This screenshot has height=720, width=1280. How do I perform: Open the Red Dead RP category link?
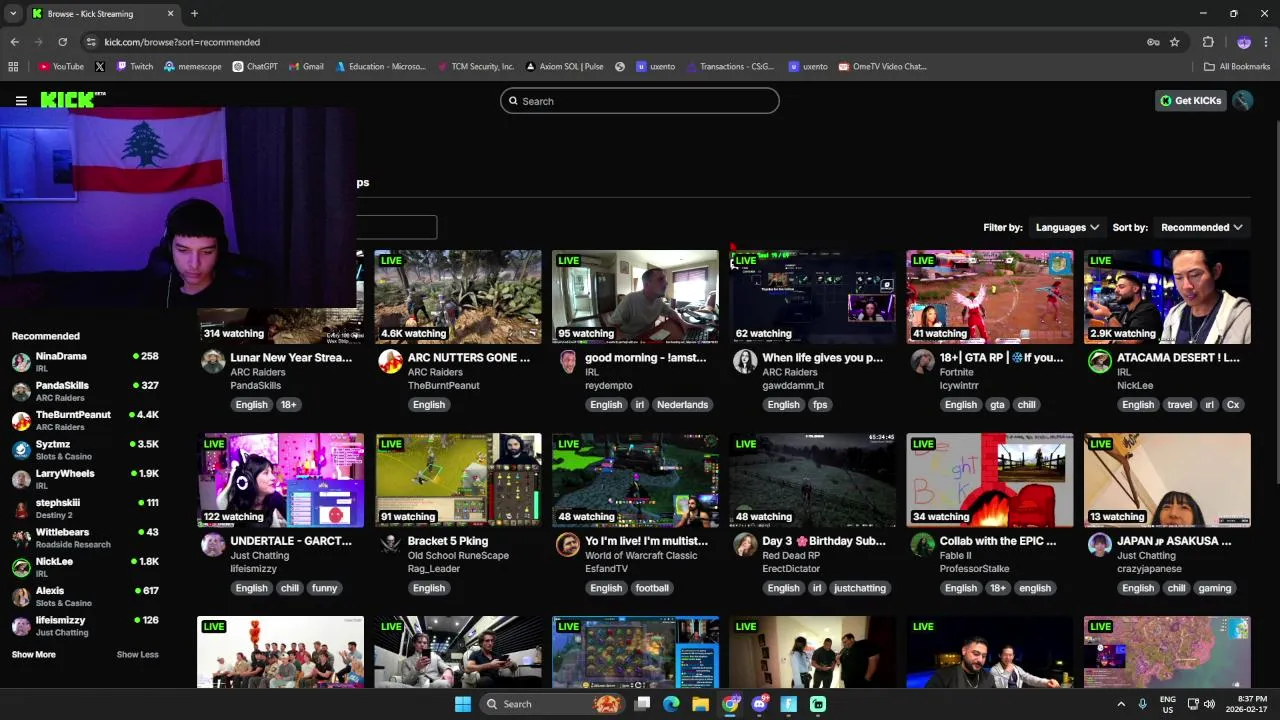pyautogui.click(x=791, y=556)
